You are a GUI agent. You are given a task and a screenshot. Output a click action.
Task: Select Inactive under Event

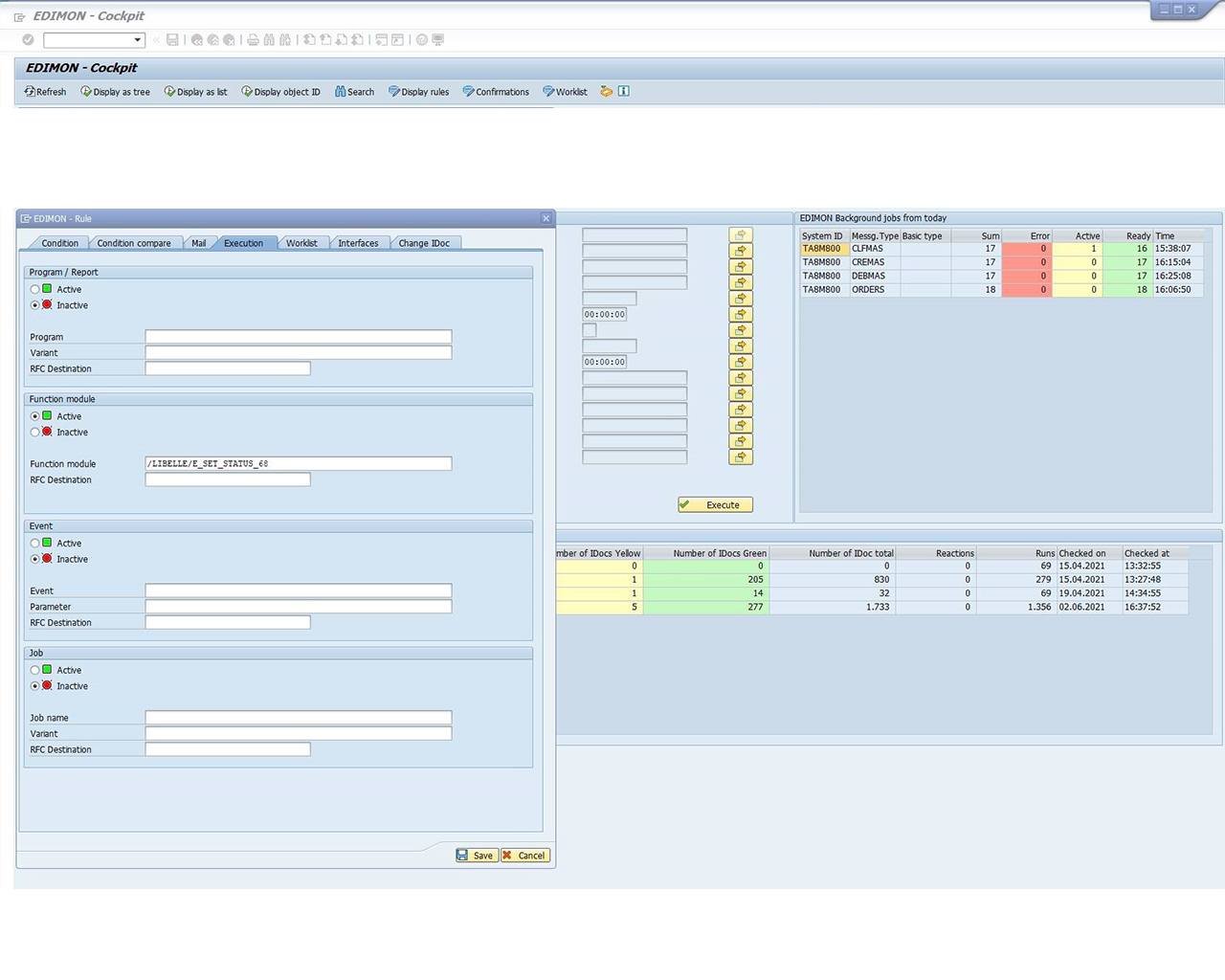pos(35,560)
